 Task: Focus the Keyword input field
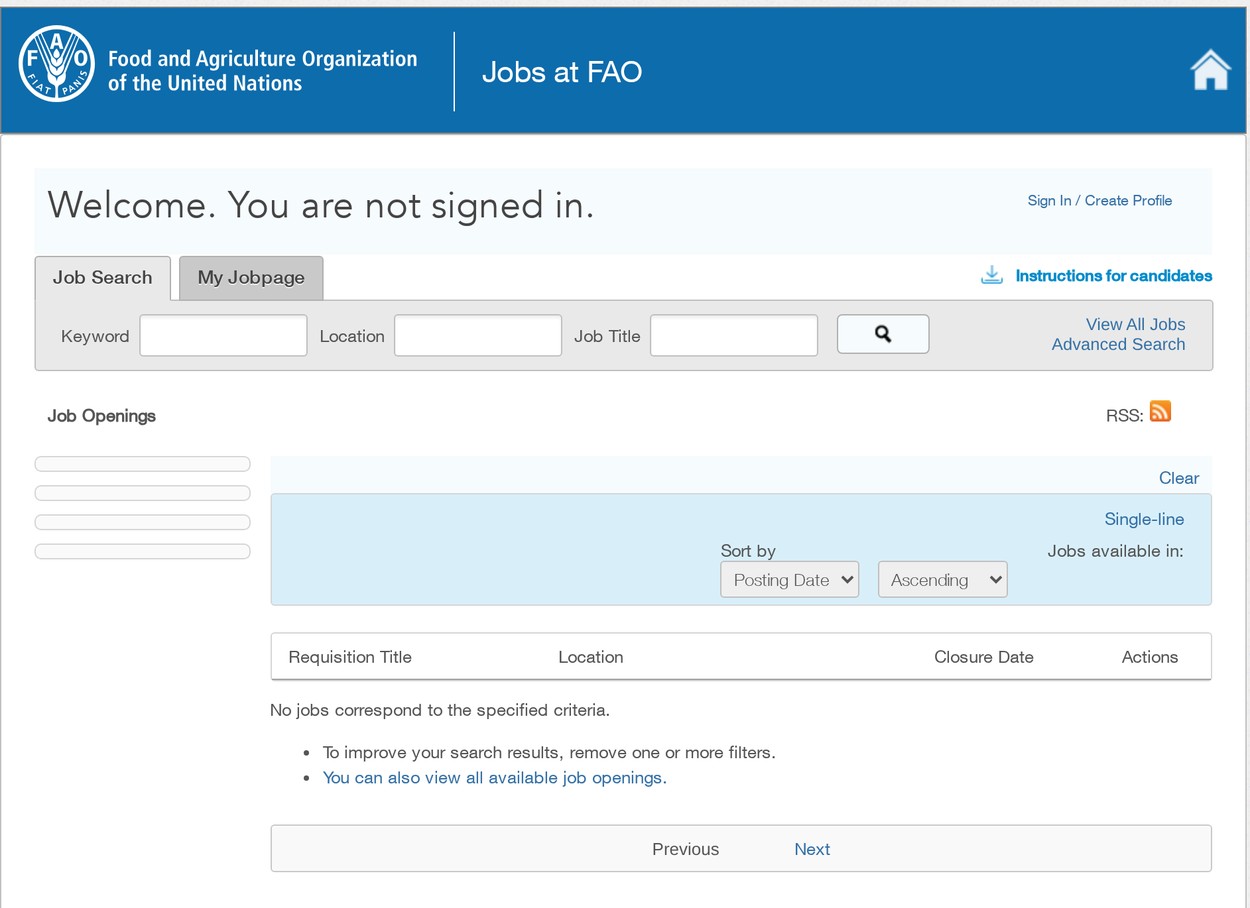pyautogui.click(x=223, y=336)
